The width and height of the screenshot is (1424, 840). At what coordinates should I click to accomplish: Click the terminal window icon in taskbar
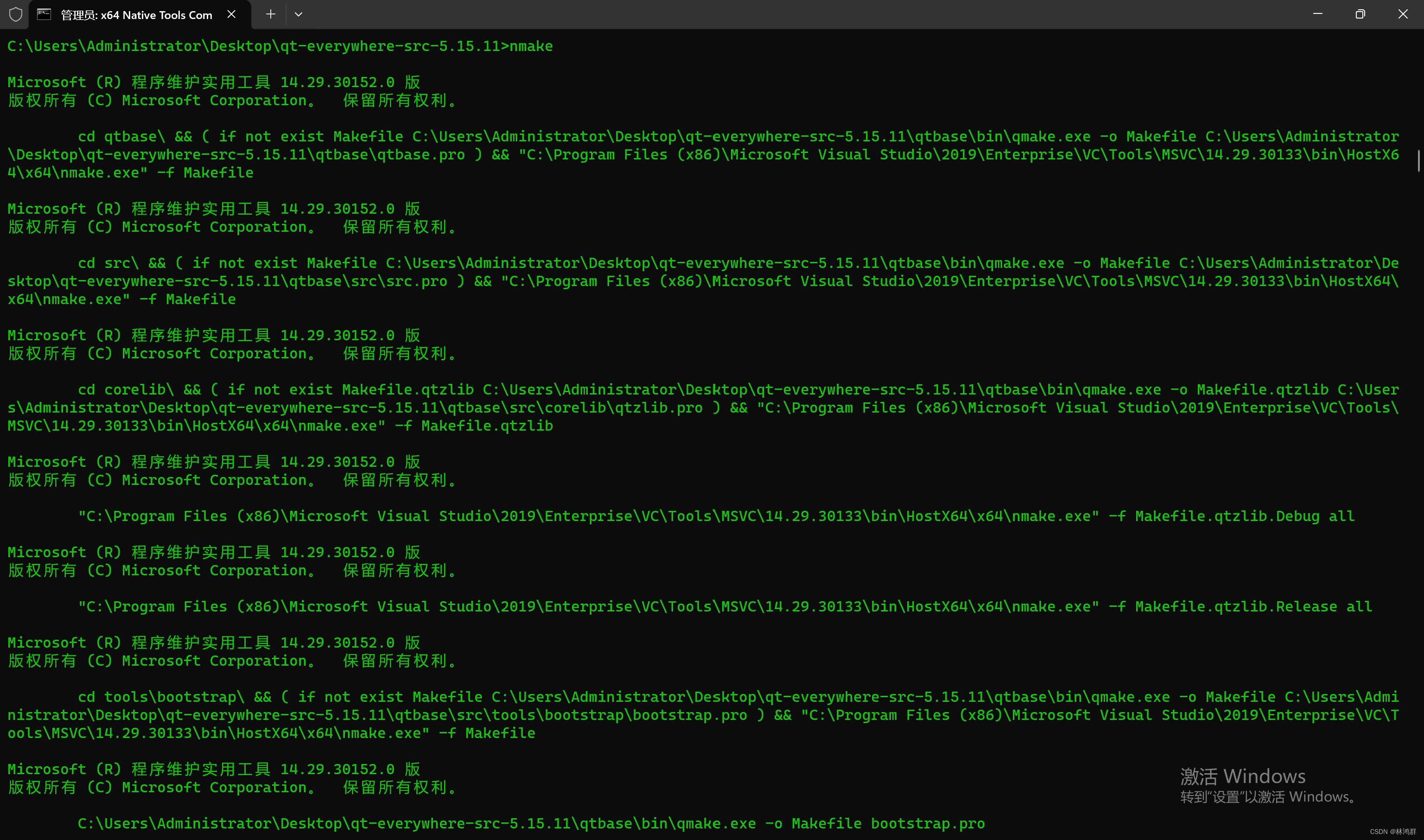(x=43, y=14)
